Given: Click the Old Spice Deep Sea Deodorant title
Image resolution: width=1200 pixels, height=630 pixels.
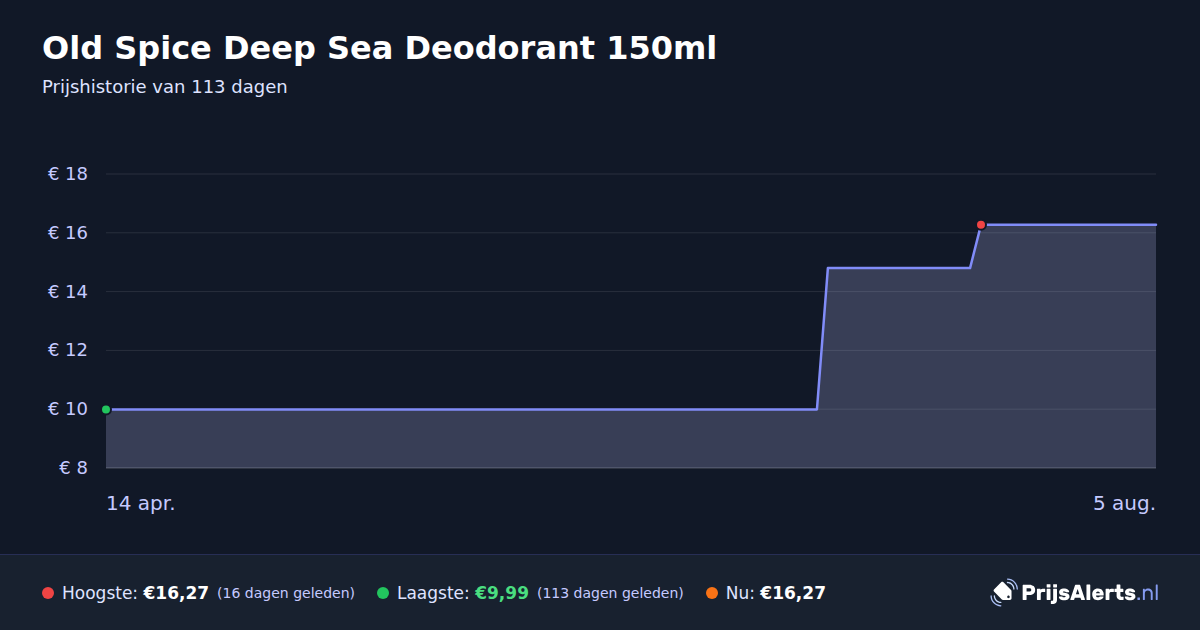Looking at the screenshot, I should point(379,48).
